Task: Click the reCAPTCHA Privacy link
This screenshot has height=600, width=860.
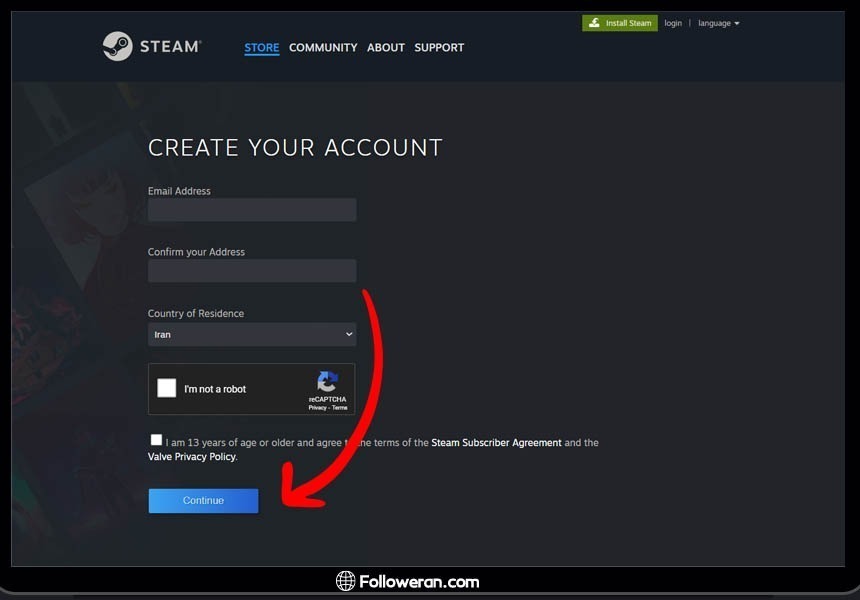Action: [318, 408]
